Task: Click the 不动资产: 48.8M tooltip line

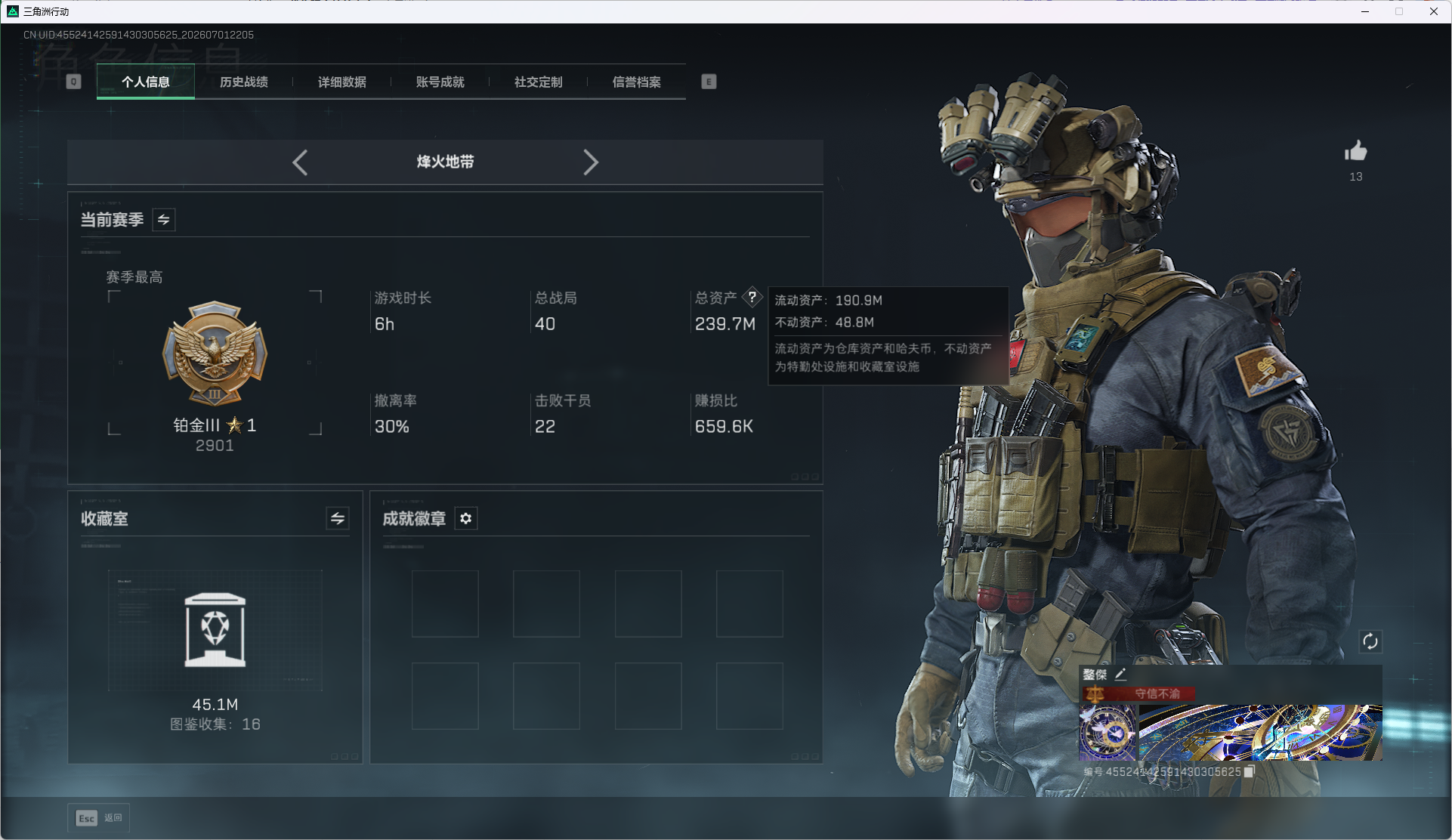Action: pyautogui.click(x=824, y=323)
